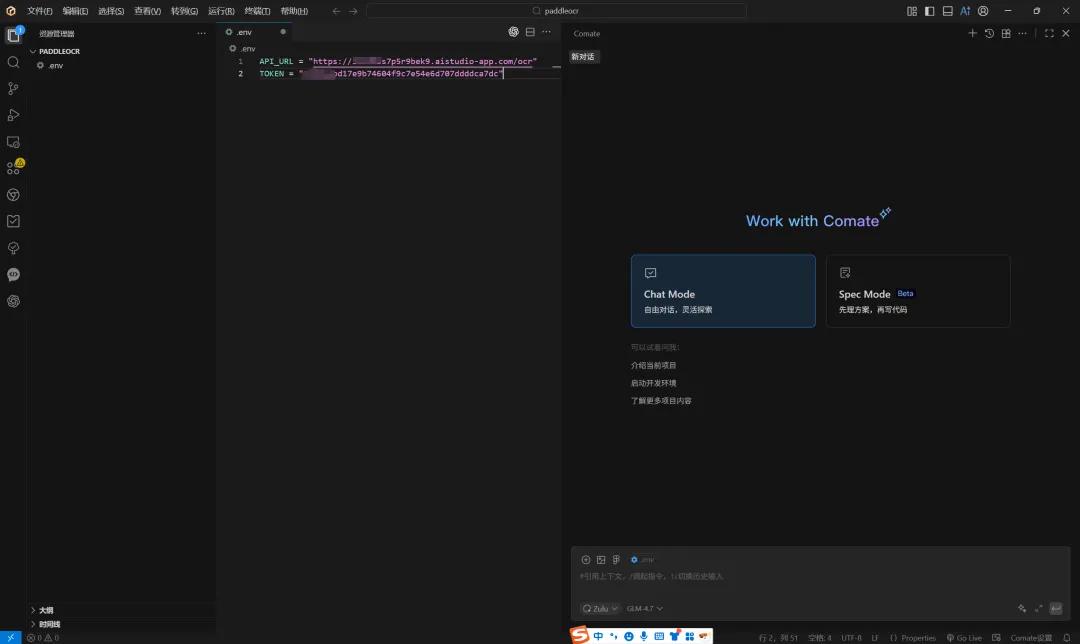Image resolution: width=1080 pixels, height=644 pixels.
Task: Toggle Comate panel fullscreen mode
Action: 1049,33
